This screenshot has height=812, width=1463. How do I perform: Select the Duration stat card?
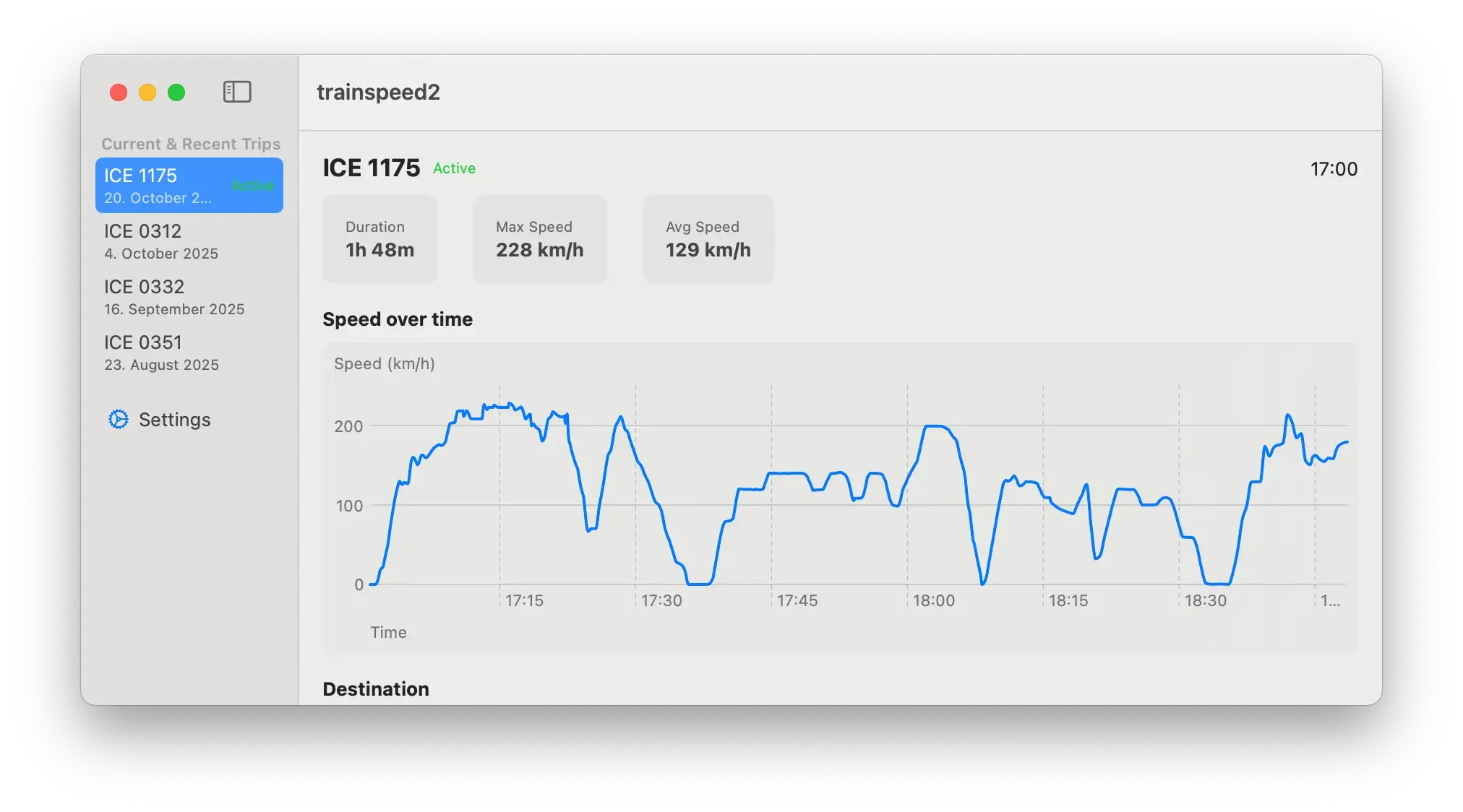coord(379,238)
